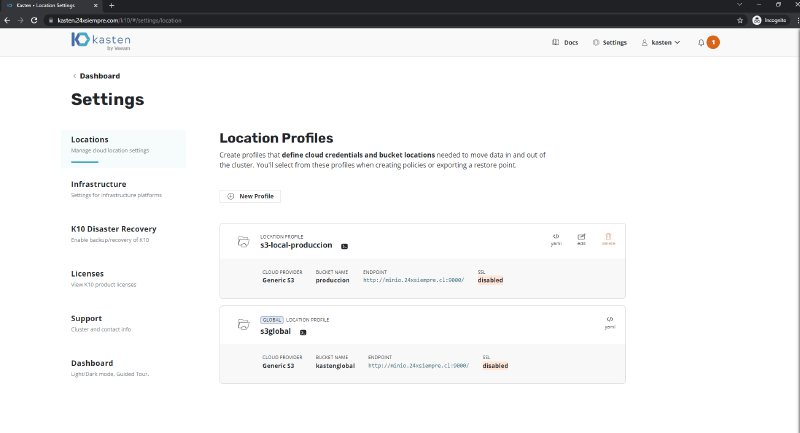Viewport: 800px width, 433px height.
Task: Click the s3-local-produccion profile name
Action: (x=296, y=245)
